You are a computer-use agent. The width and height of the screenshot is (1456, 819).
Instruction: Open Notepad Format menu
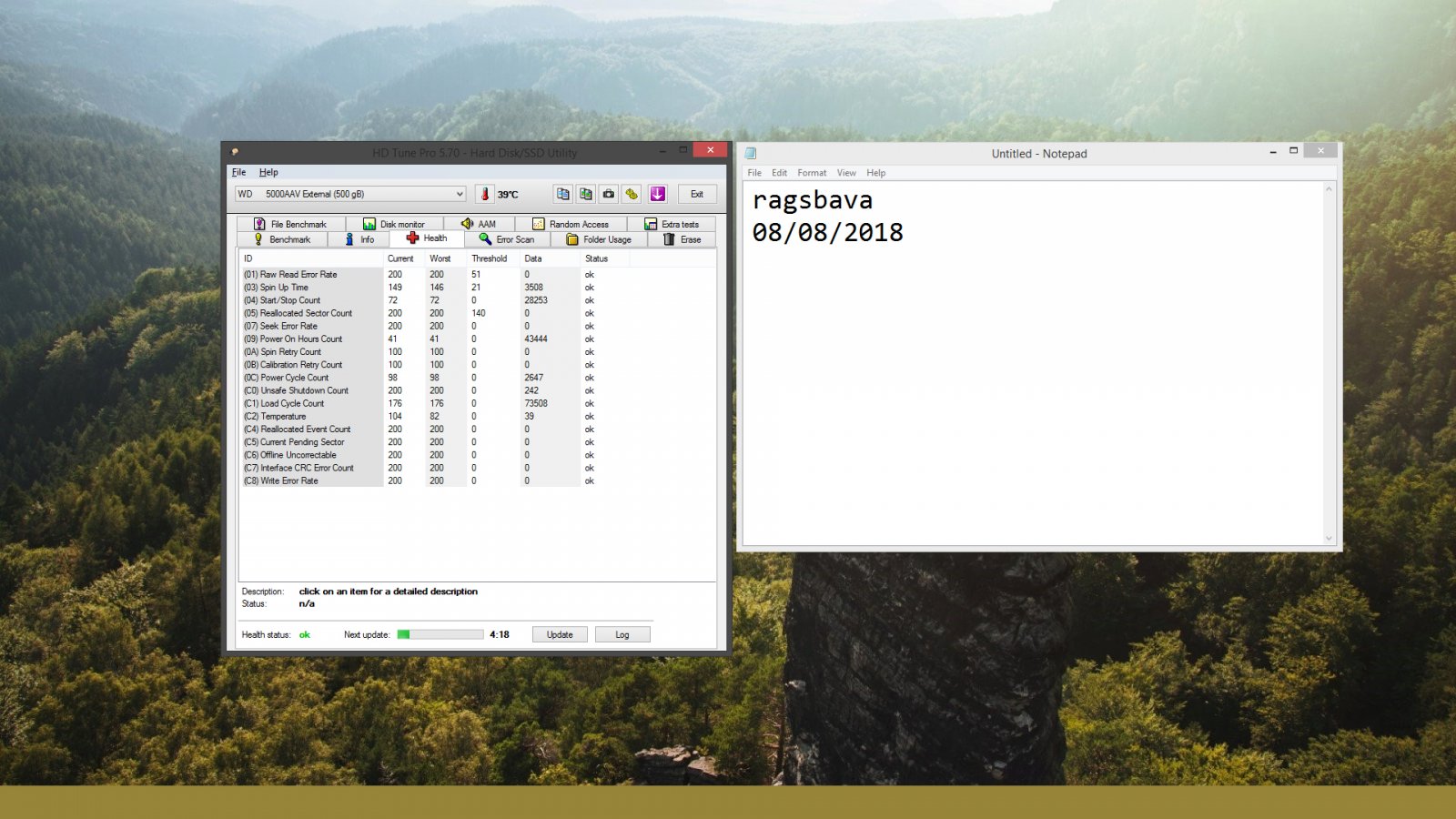pos(812,173)
